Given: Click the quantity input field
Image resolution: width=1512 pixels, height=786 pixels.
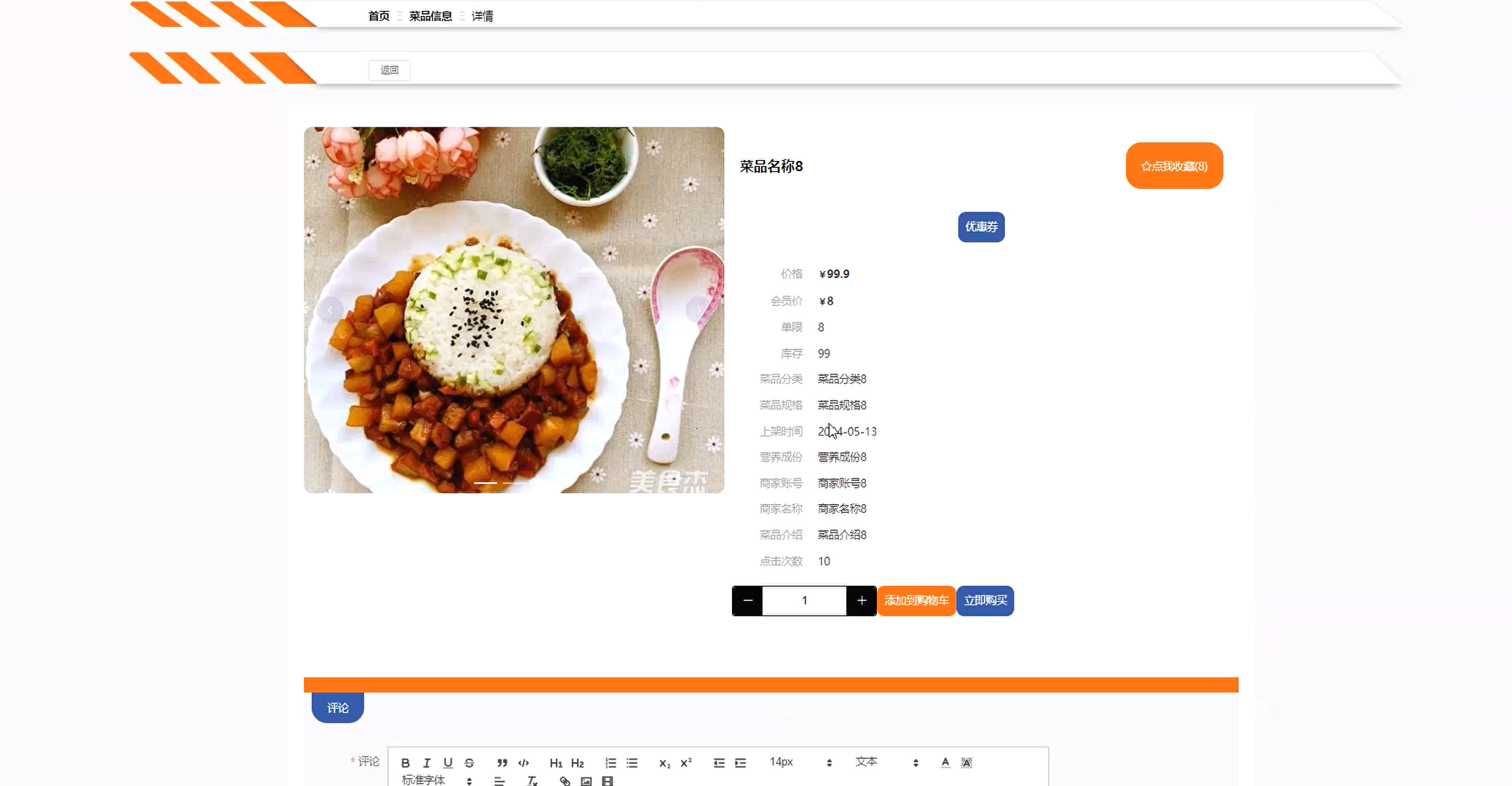Looking at the screenshot, I should point(804,600).
